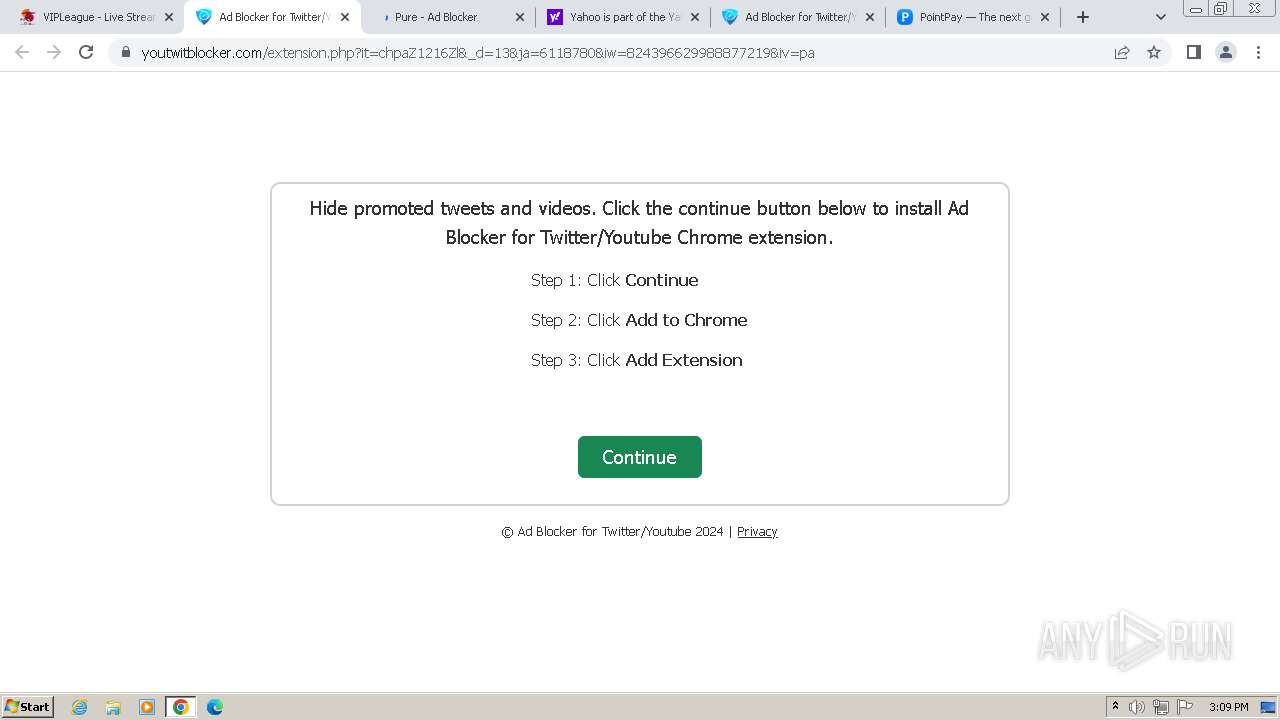Click the green Continue button
The image size is (1280, 720).
(639, 457)
